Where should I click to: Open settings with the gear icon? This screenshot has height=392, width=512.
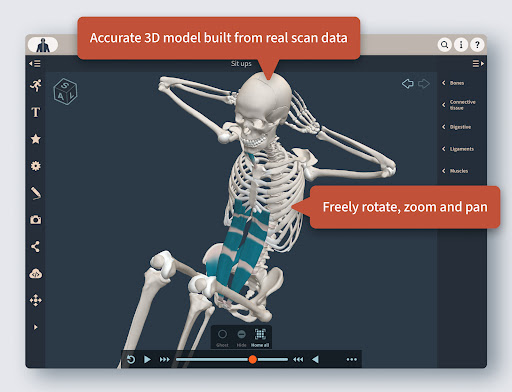(x=36, y=166)
